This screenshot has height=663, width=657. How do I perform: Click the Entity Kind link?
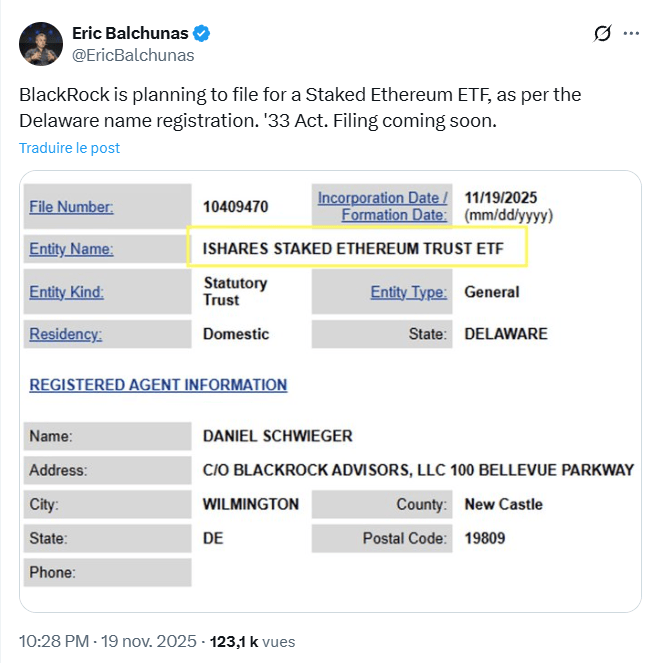(66, 292)
